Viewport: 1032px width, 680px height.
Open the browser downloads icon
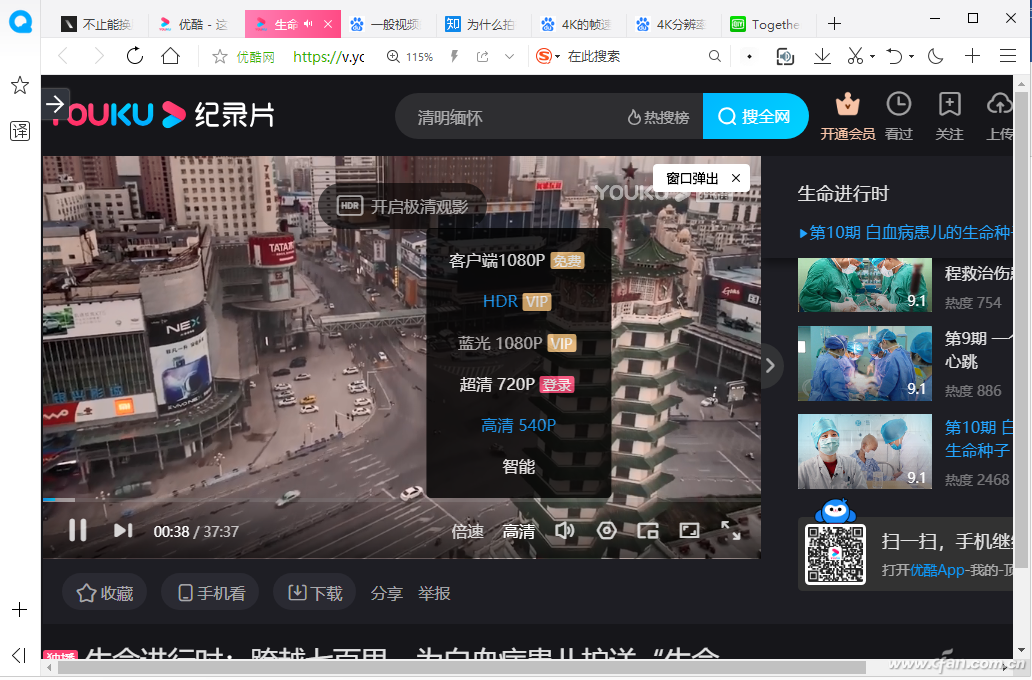[822, 57]
